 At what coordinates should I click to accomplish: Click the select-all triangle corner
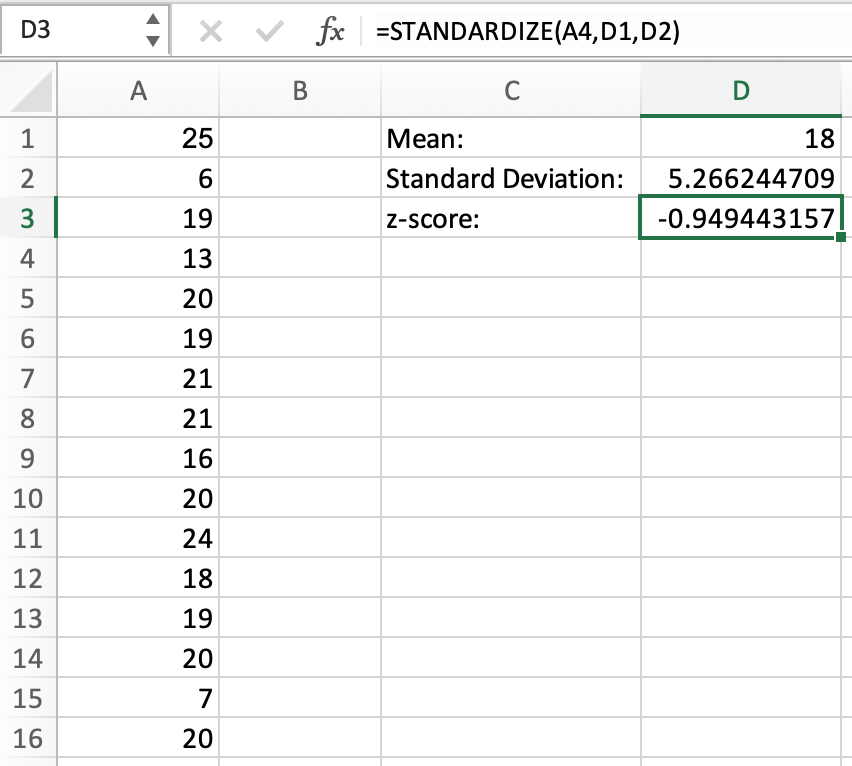(28, 93)
